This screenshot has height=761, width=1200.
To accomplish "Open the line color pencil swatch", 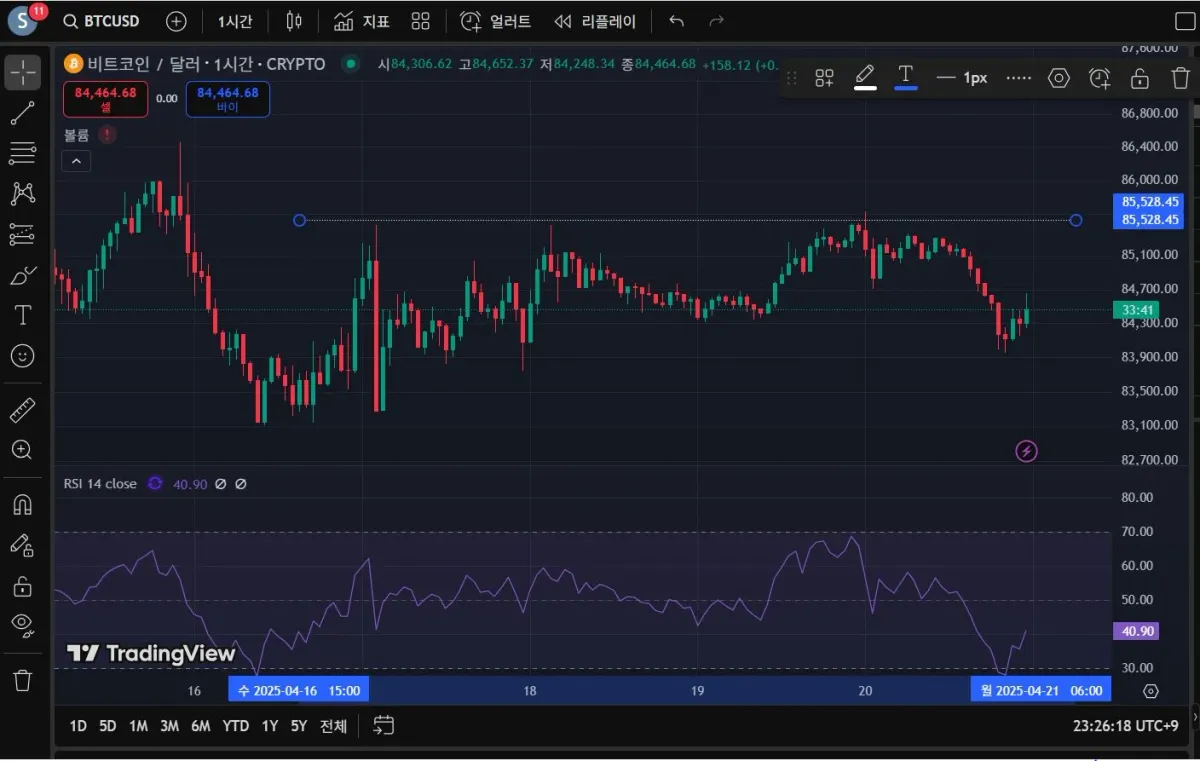I will tap(865, 77).
